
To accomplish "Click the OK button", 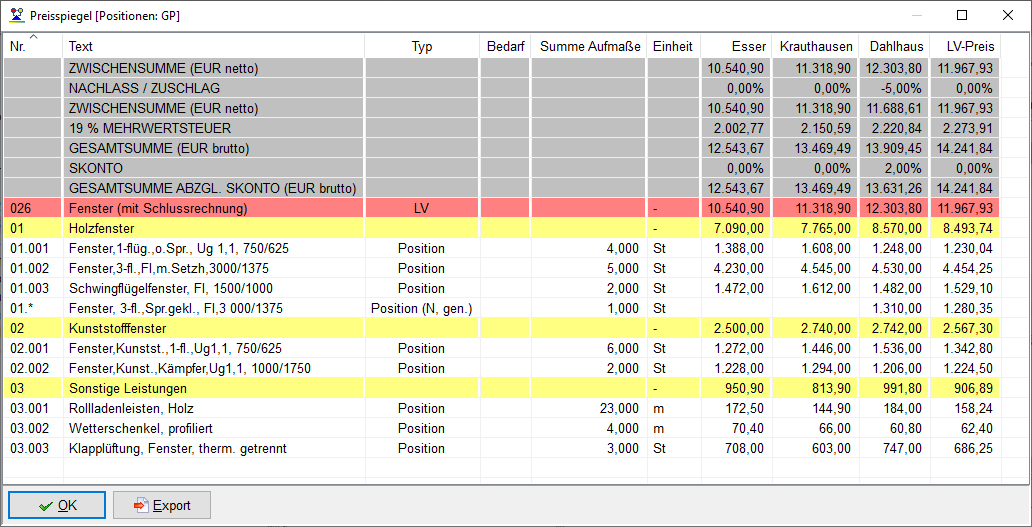I will 56,505.
